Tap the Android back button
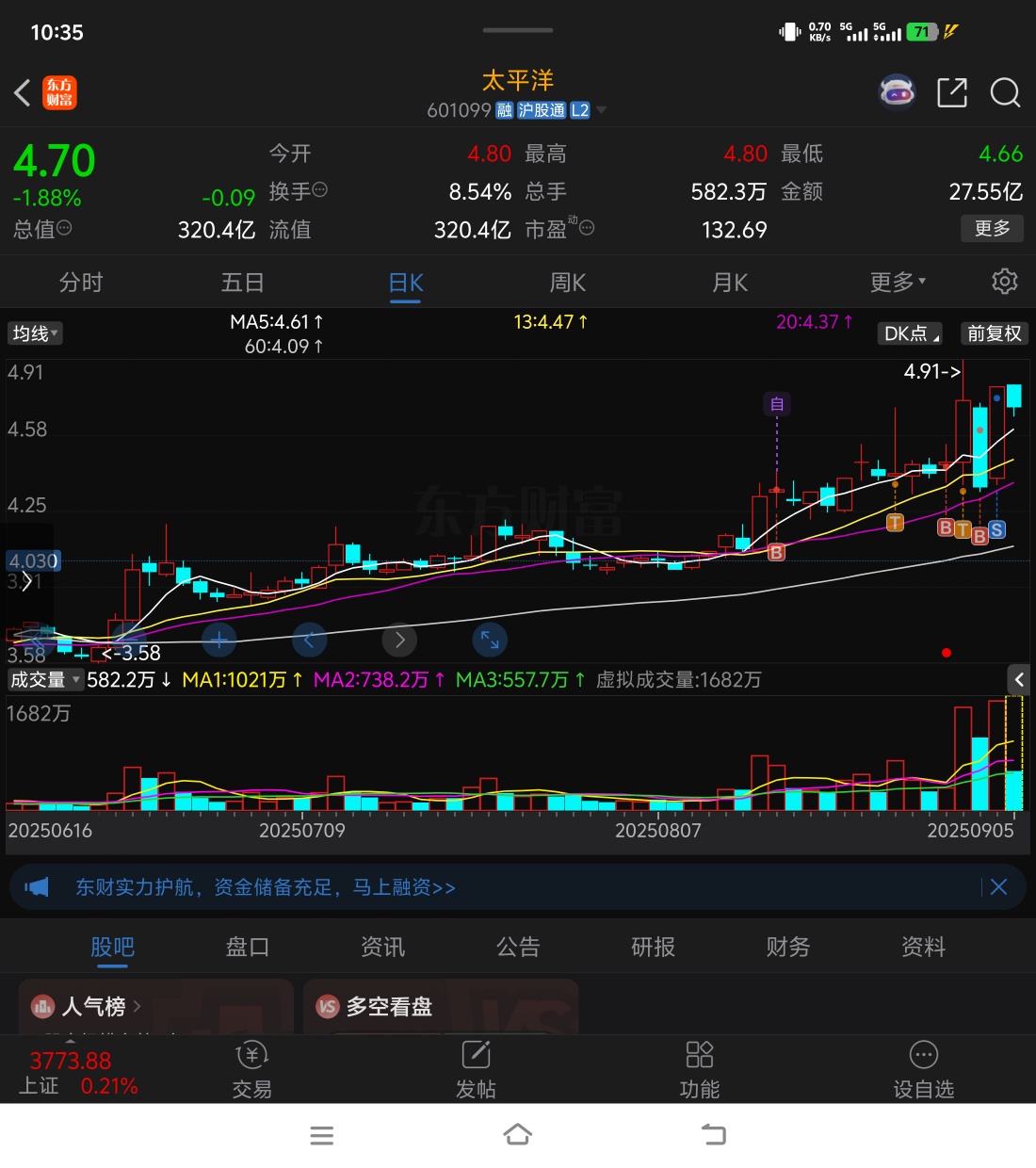The image size is (1036, 1168). (x=714, y=1135)
